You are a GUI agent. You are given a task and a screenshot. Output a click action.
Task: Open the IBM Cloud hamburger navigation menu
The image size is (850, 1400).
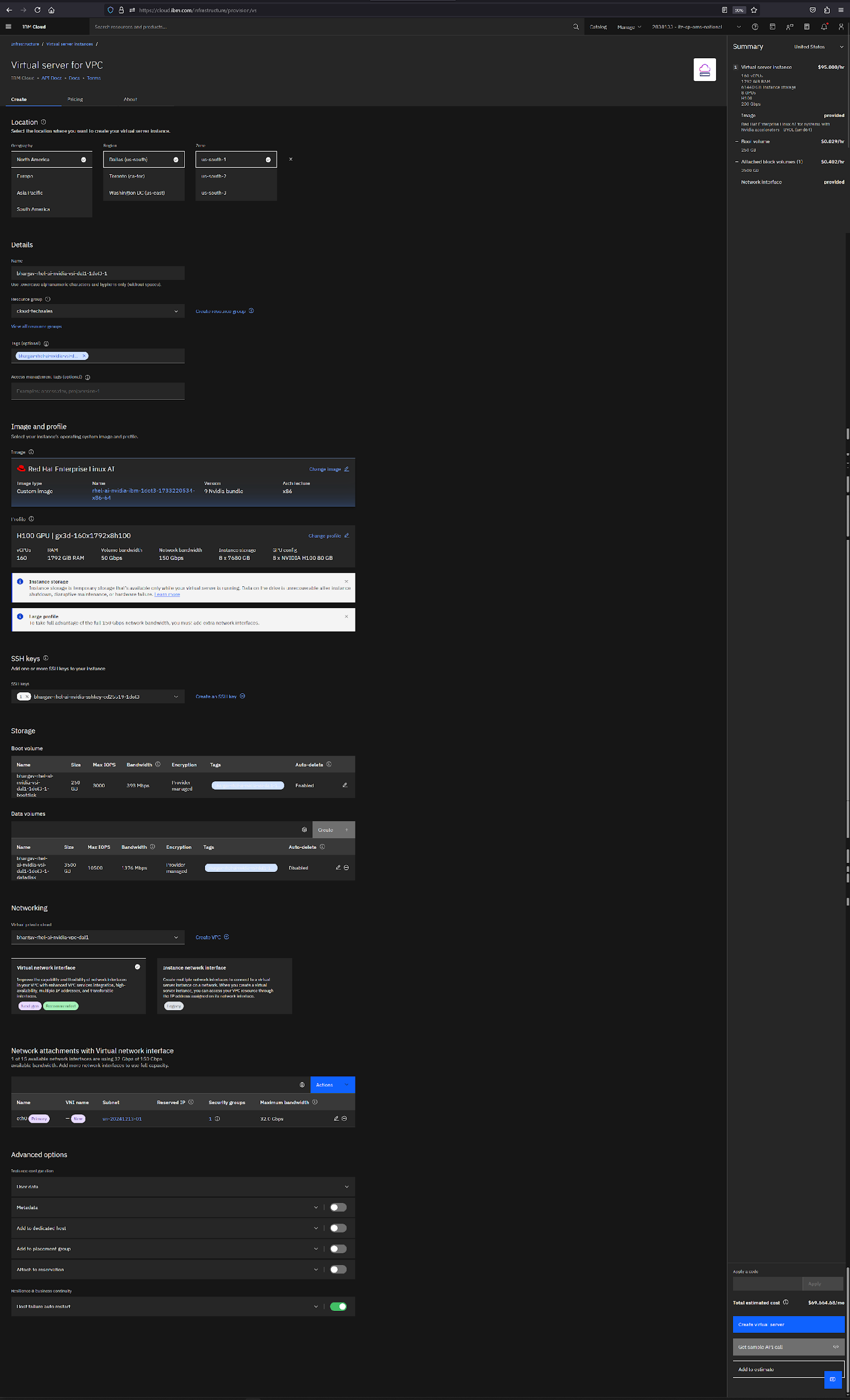coord(8,26)
